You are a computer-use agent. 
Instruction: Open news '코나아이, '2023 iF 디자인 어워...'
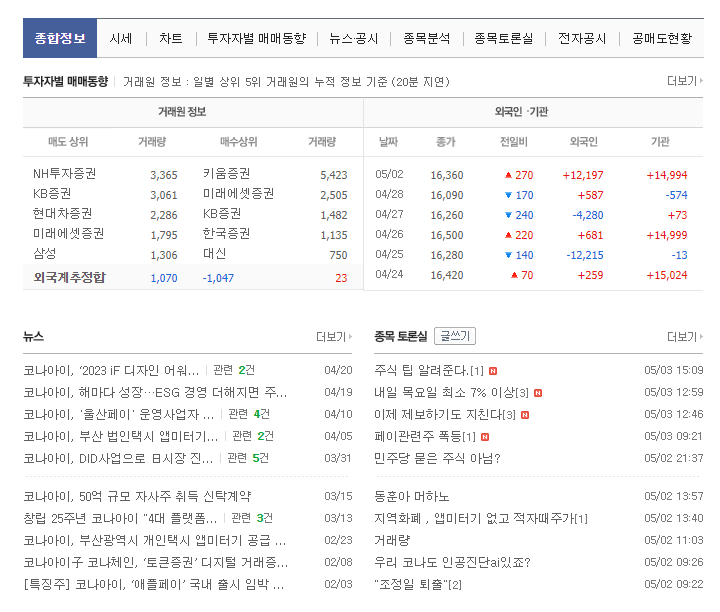[111, 370]
